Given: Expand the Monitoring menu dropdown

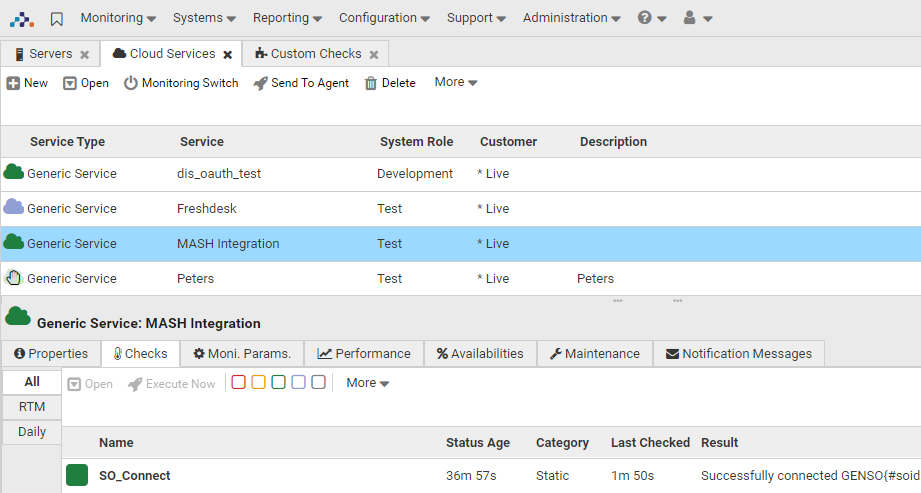Looking at the screenshot, I should 118,18.
